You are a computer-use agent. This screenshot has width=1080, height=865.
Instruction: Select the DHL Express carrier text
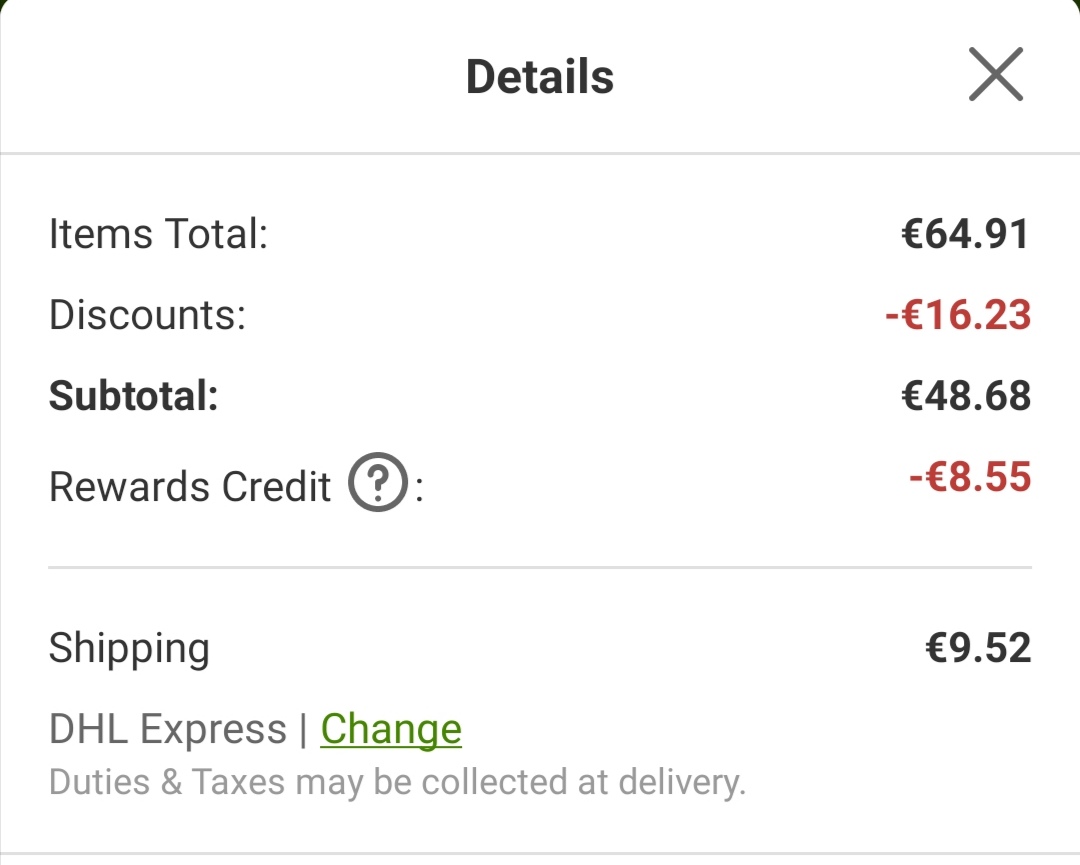(167, 729)
